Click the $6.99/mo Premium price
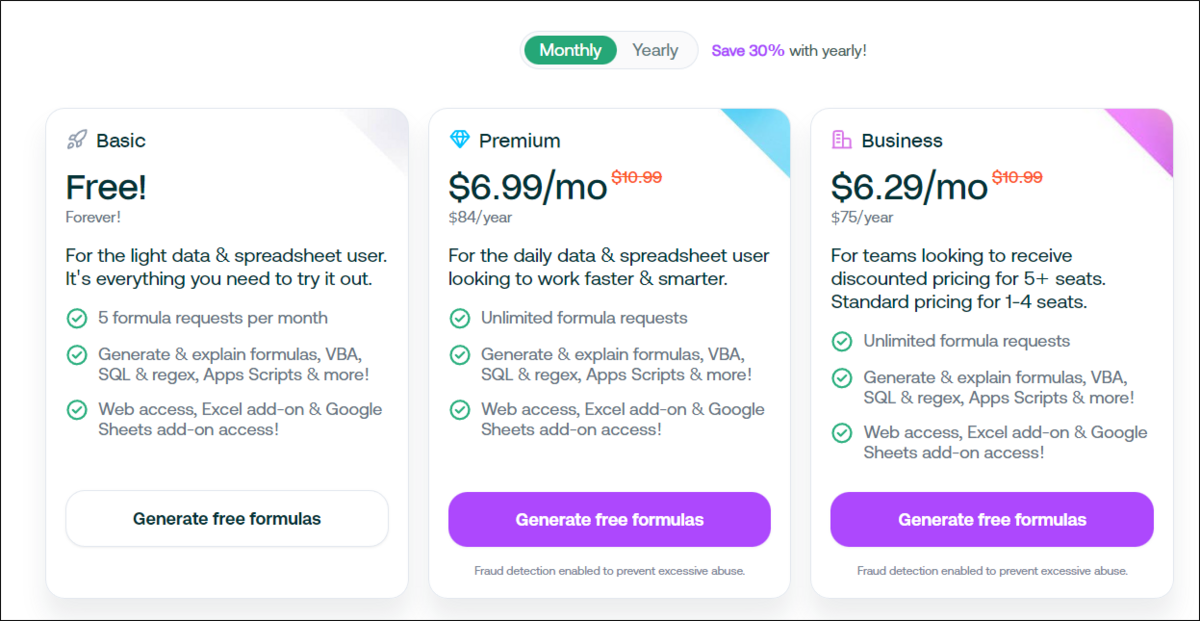The image size is (1200, 621). [527, 187]
